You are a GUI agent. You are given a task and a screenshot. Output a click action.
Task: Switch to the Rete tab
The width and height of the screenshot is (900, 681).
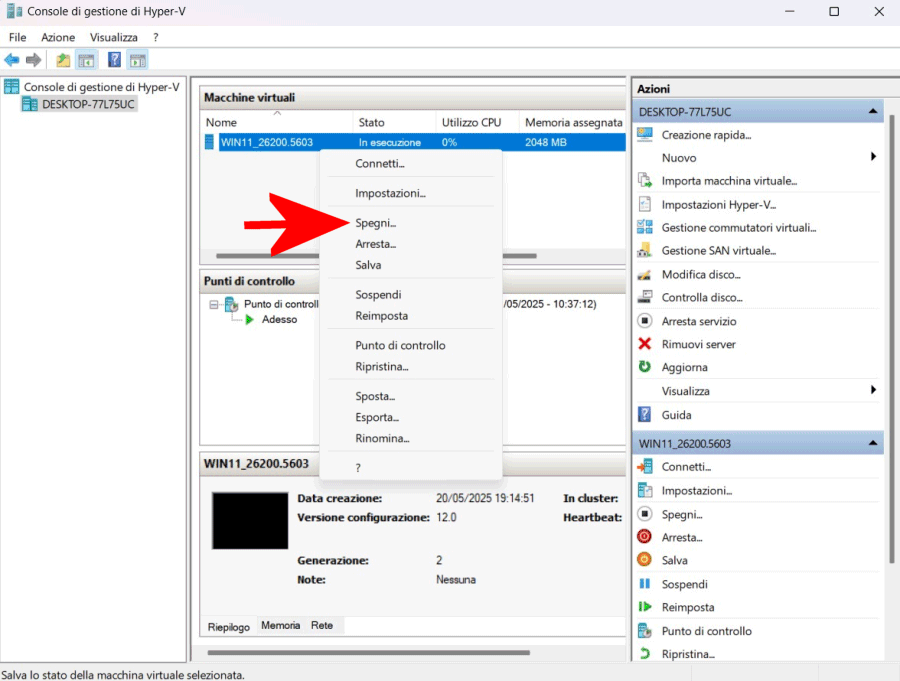pos(322,625)
